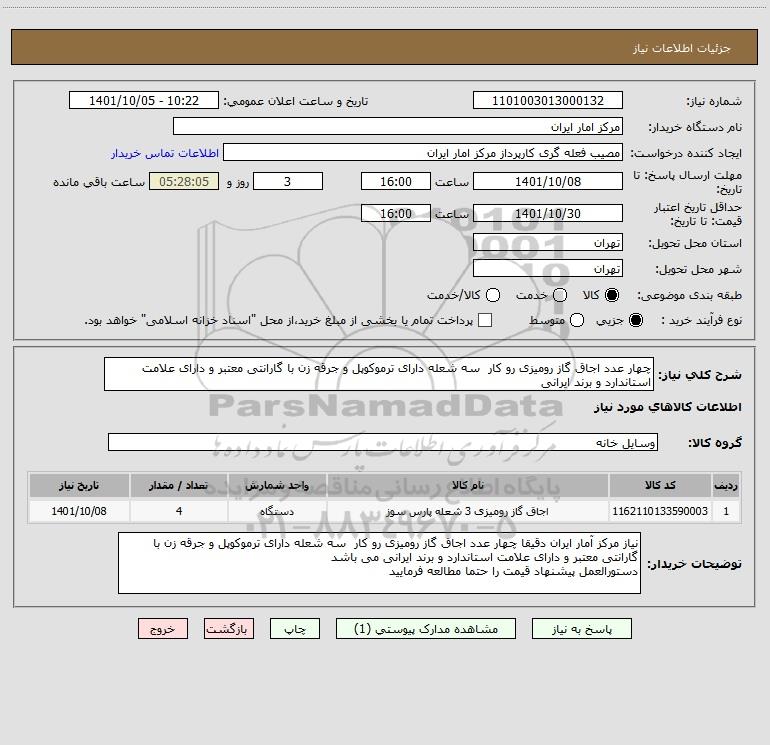Click the remaining days field showing 3
This screenshot has width=770, height=745.
point(288,181)
